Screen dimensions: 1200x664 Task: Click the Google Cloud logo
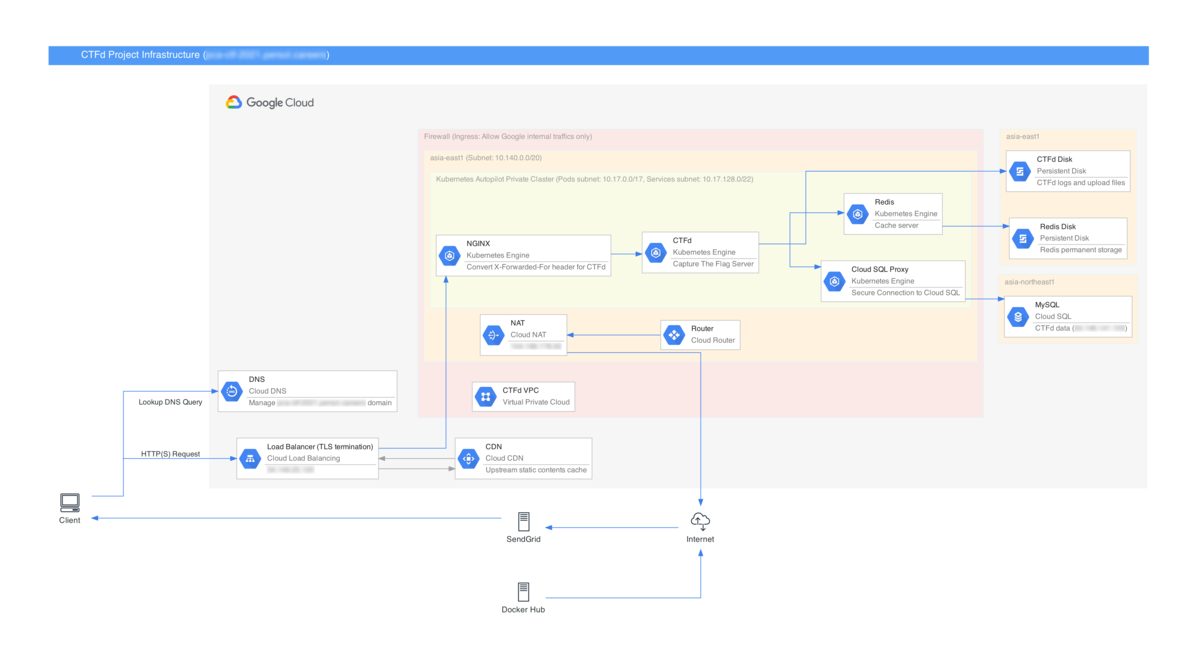pos(269,102)
